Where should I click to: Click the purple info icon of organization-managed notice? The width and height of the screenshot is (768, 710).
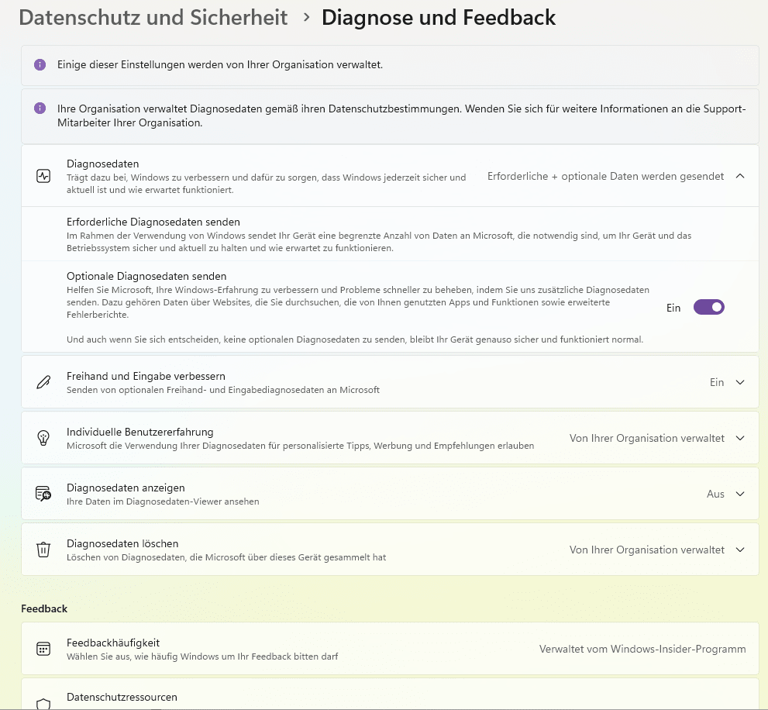coord(40,65)
